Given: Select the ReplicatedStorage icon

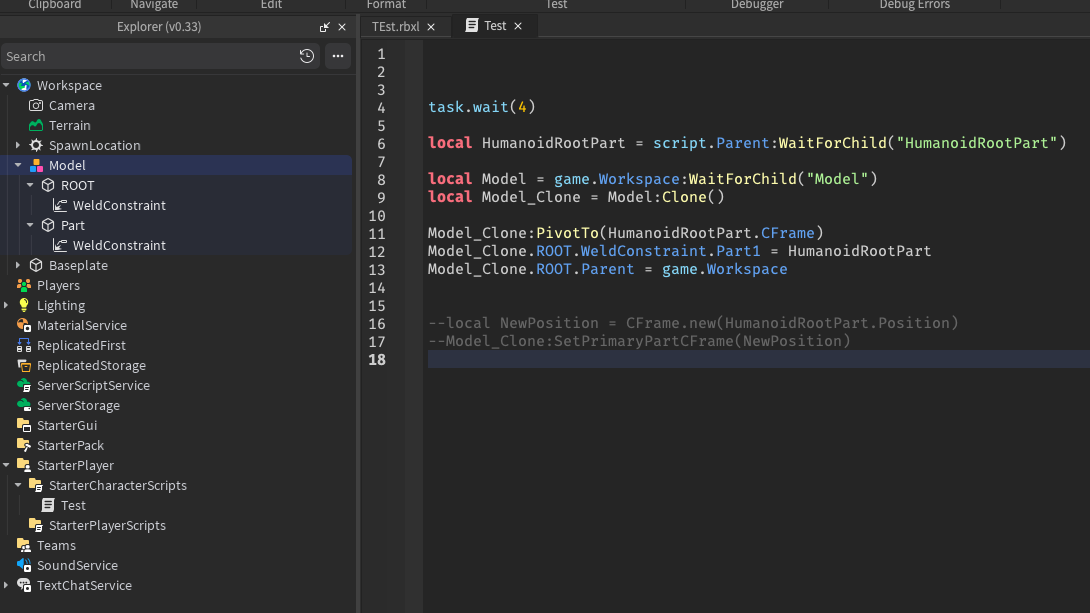Looking at the screenshot, I should click(23, 365).
